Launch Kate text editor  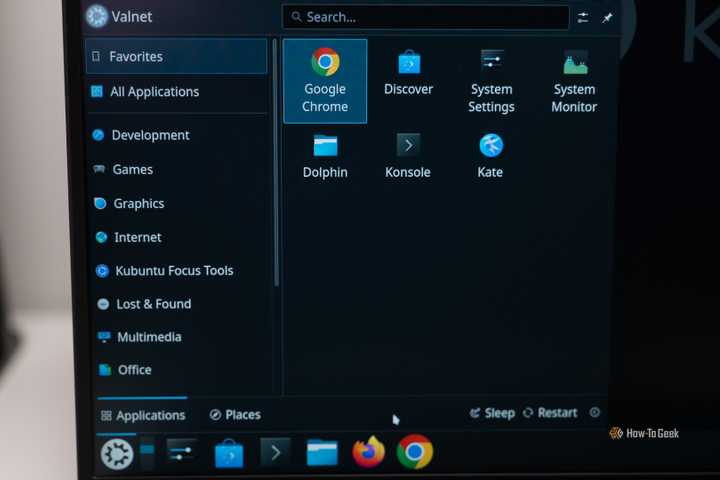(490, 156)
